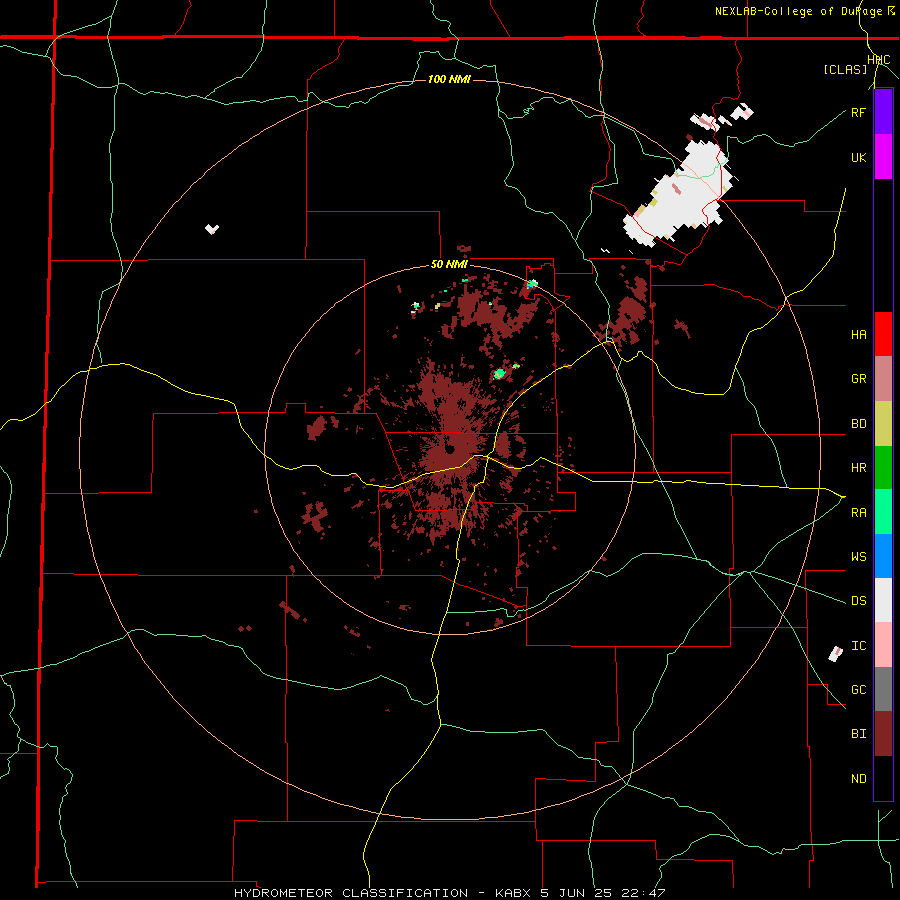Select the GC gray legend swatch
The width and height of the screenshot is (900, 900).
pos(883,689)
